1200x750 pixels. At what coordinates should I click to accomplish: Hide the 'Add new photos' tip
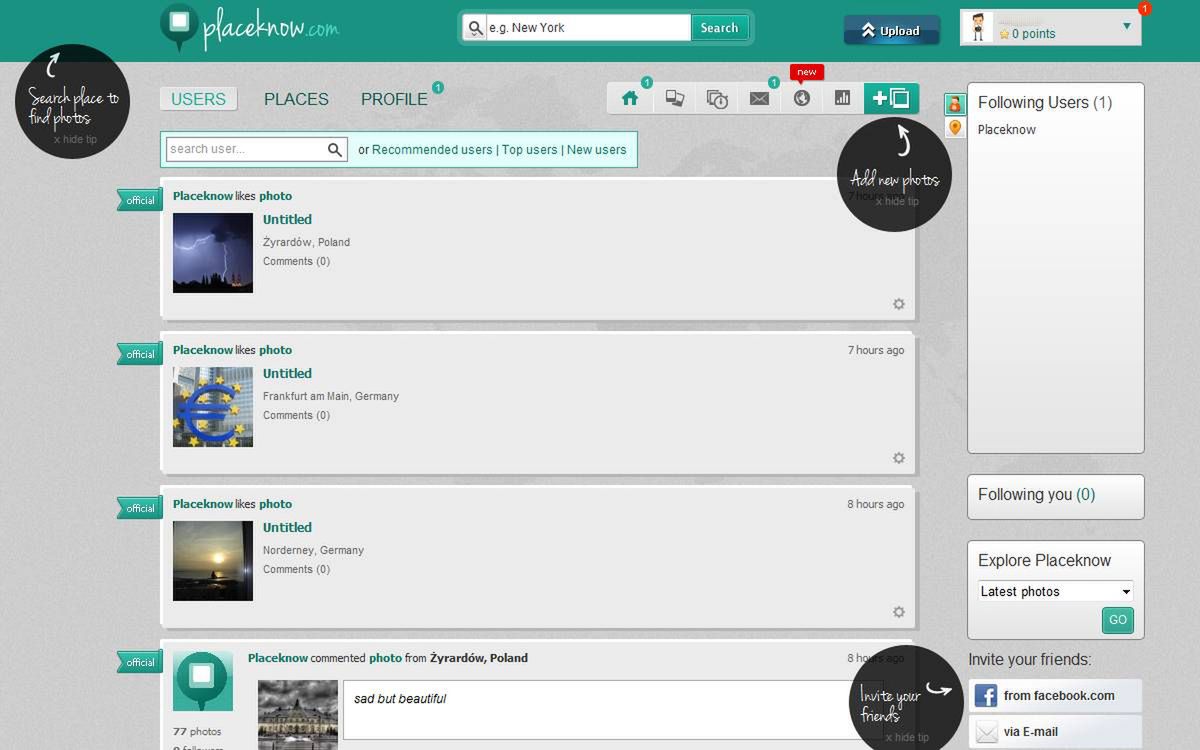pos(897,201)
